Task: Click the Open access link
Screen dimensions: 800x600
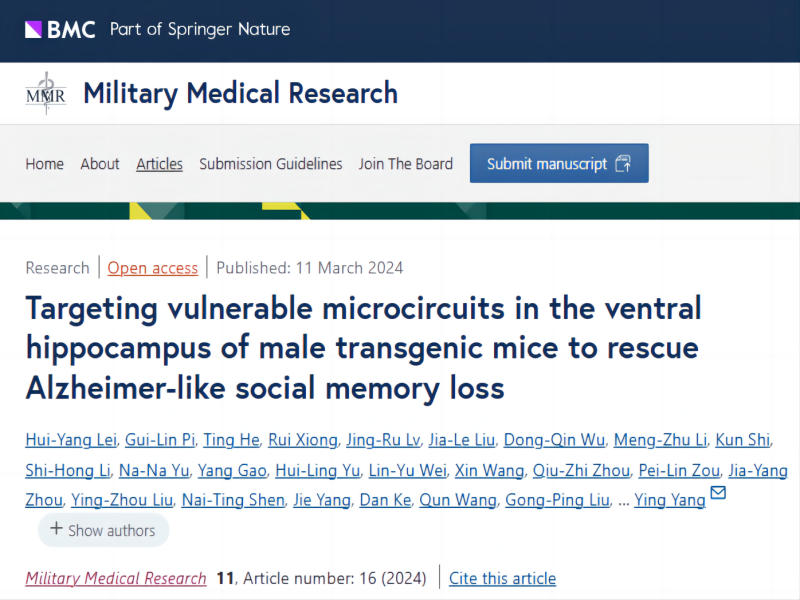Action: coord(153,267)
